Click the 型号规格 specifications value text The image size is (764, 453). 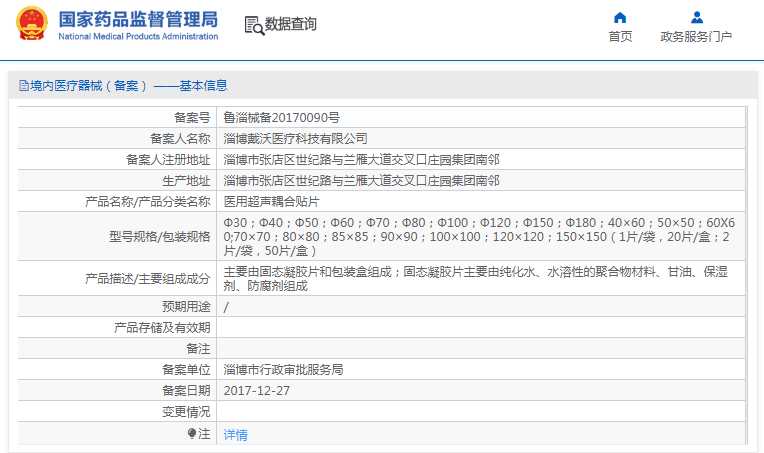click(x=479, y=236)
